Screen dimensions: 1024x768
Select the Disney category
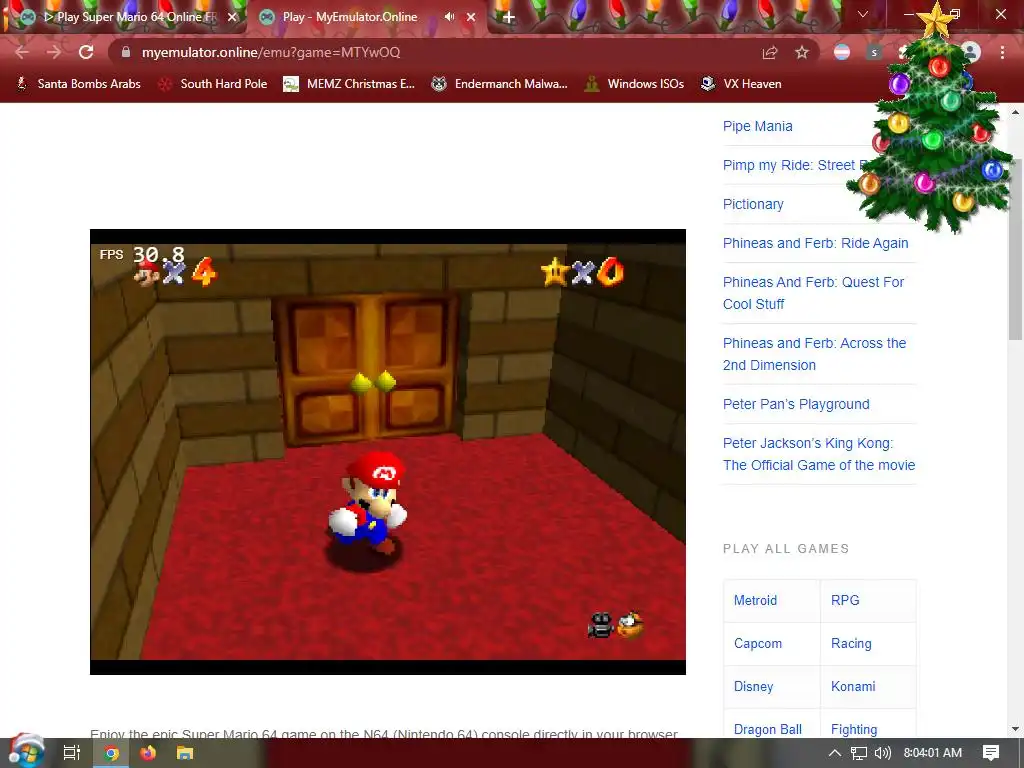pos(754,686)
